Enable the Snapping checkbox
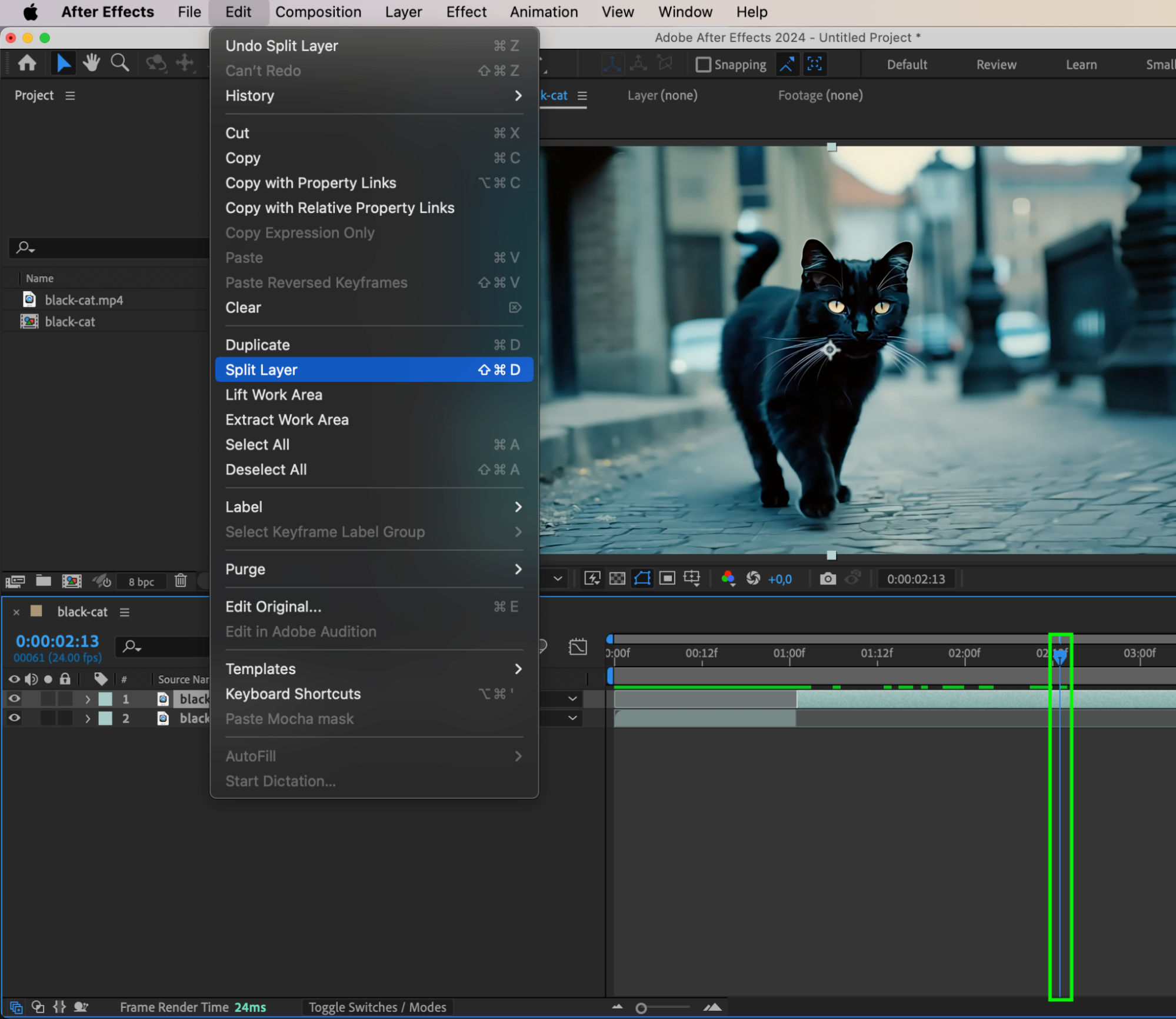This screenshot has width=1176, height=1019. 703,65
